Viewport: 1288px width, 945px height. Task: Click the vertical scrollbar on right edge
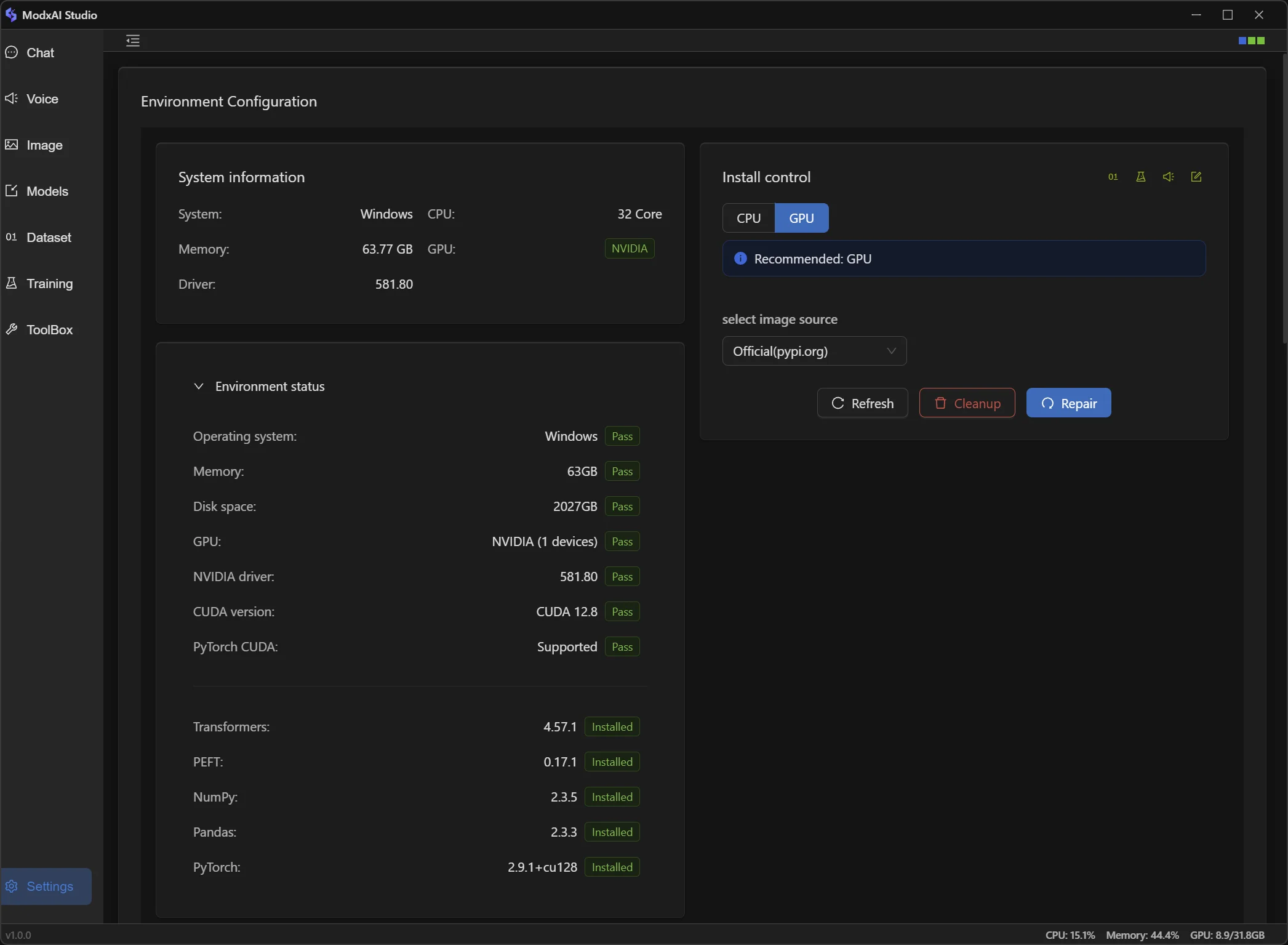[1284, 197]
